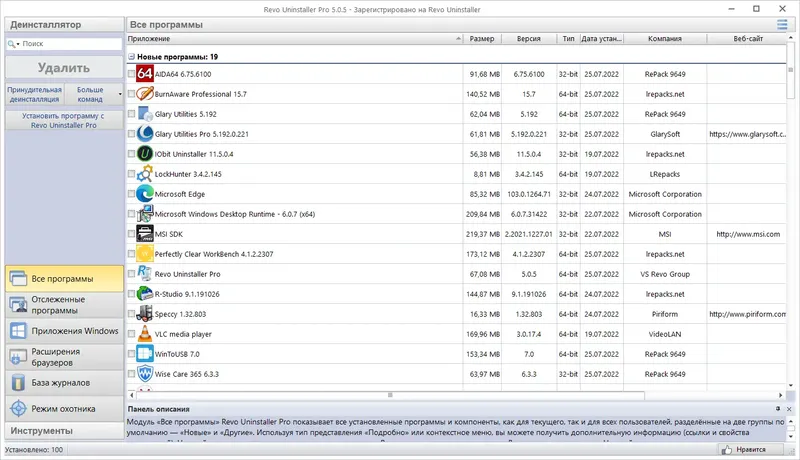This screenshot has width=800, height=460.
Task: Click the Perfectly Clear WorkBench icon
Action: pos(145,253)
